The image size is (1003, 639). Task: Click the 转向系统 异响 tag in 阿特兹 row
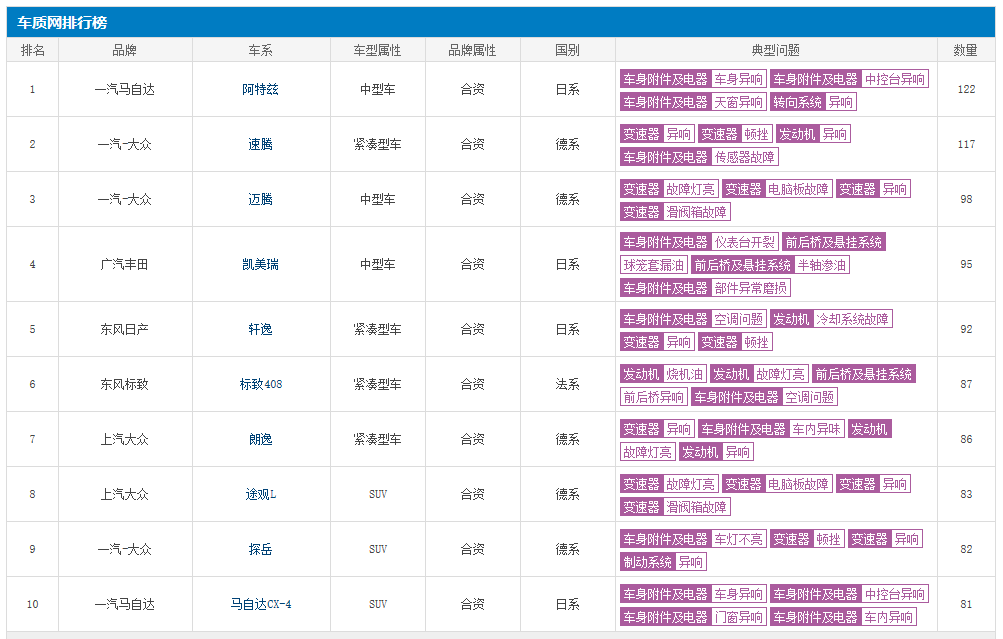click(x=813, y=102)
